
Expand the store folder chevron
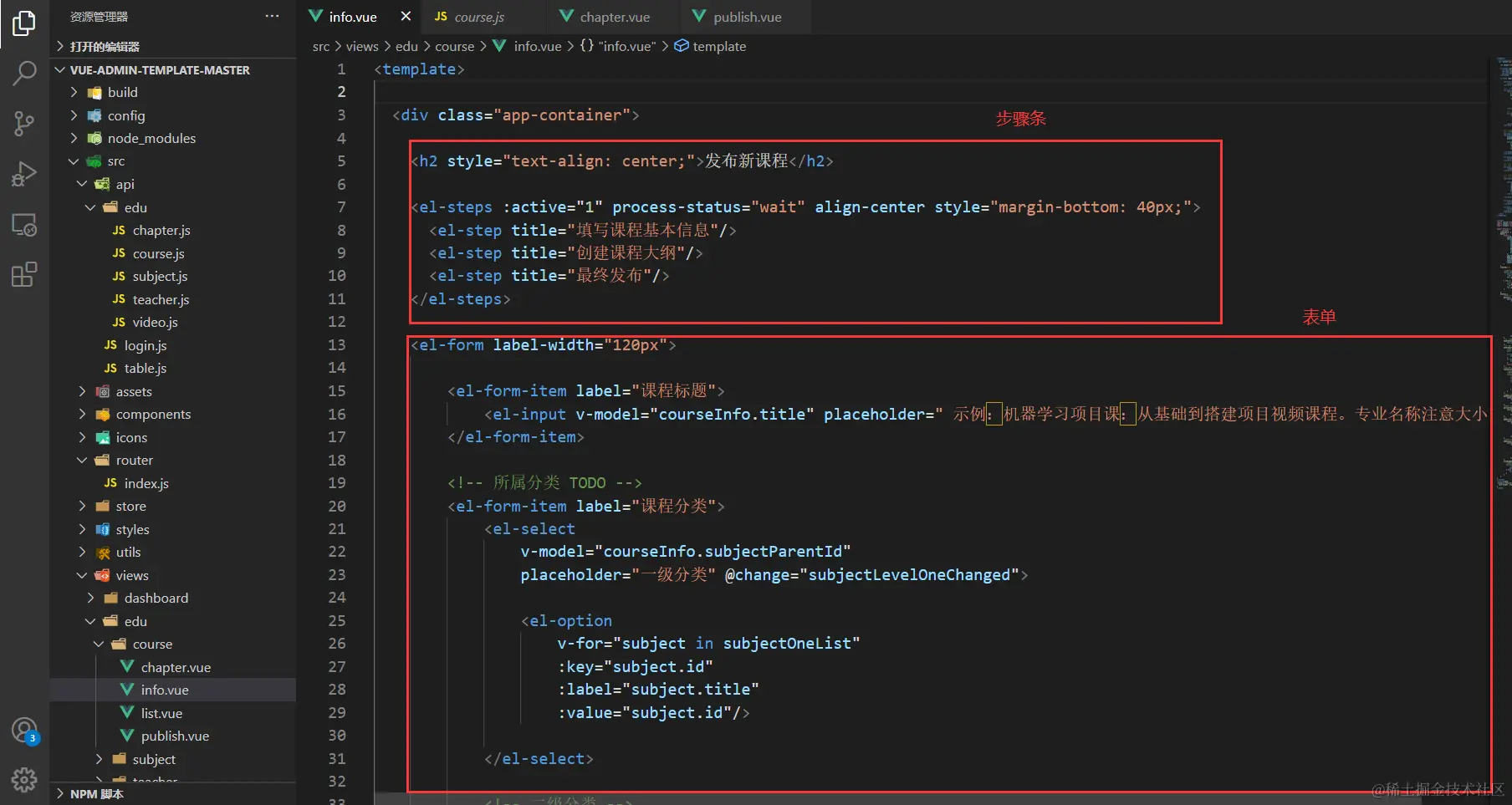pyautogui.click(x=82, y=506)
